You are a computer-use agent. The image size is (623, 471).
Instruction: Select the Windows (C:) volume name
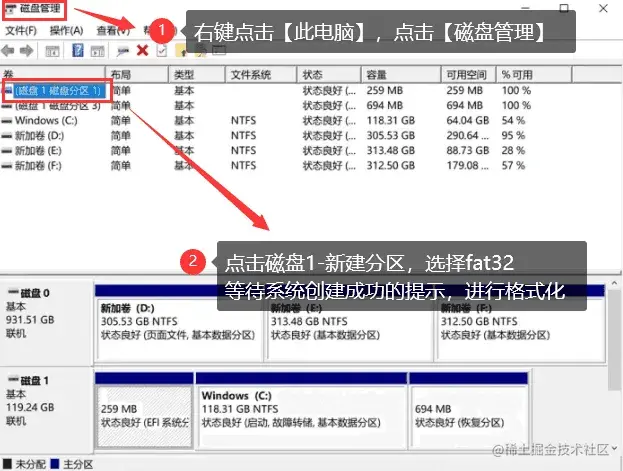46,121
